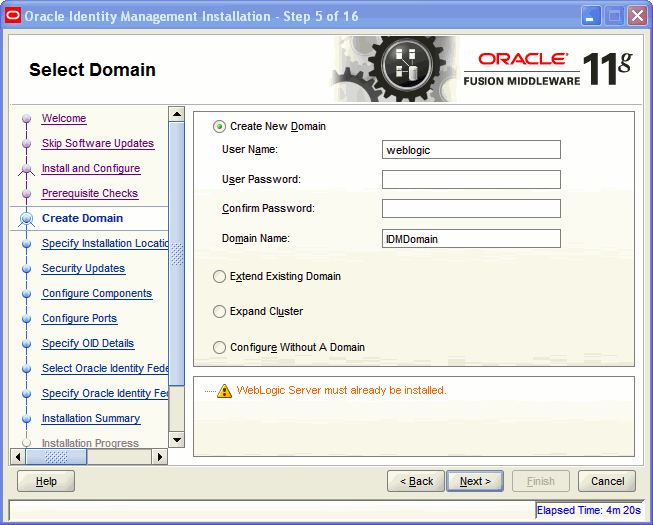The image size is (653, 525).
Task: Go to Installation Summary step
Action: [91, 418]
